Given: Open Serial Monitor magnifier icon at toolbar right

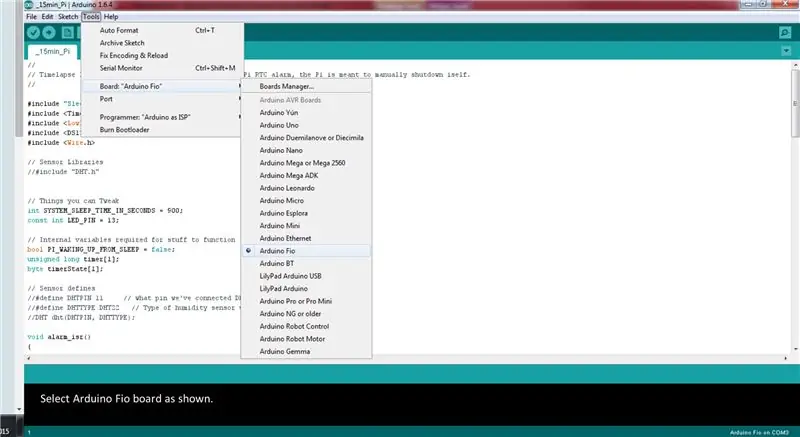Looking at the screenshot, I should click(x=785, y=33).
